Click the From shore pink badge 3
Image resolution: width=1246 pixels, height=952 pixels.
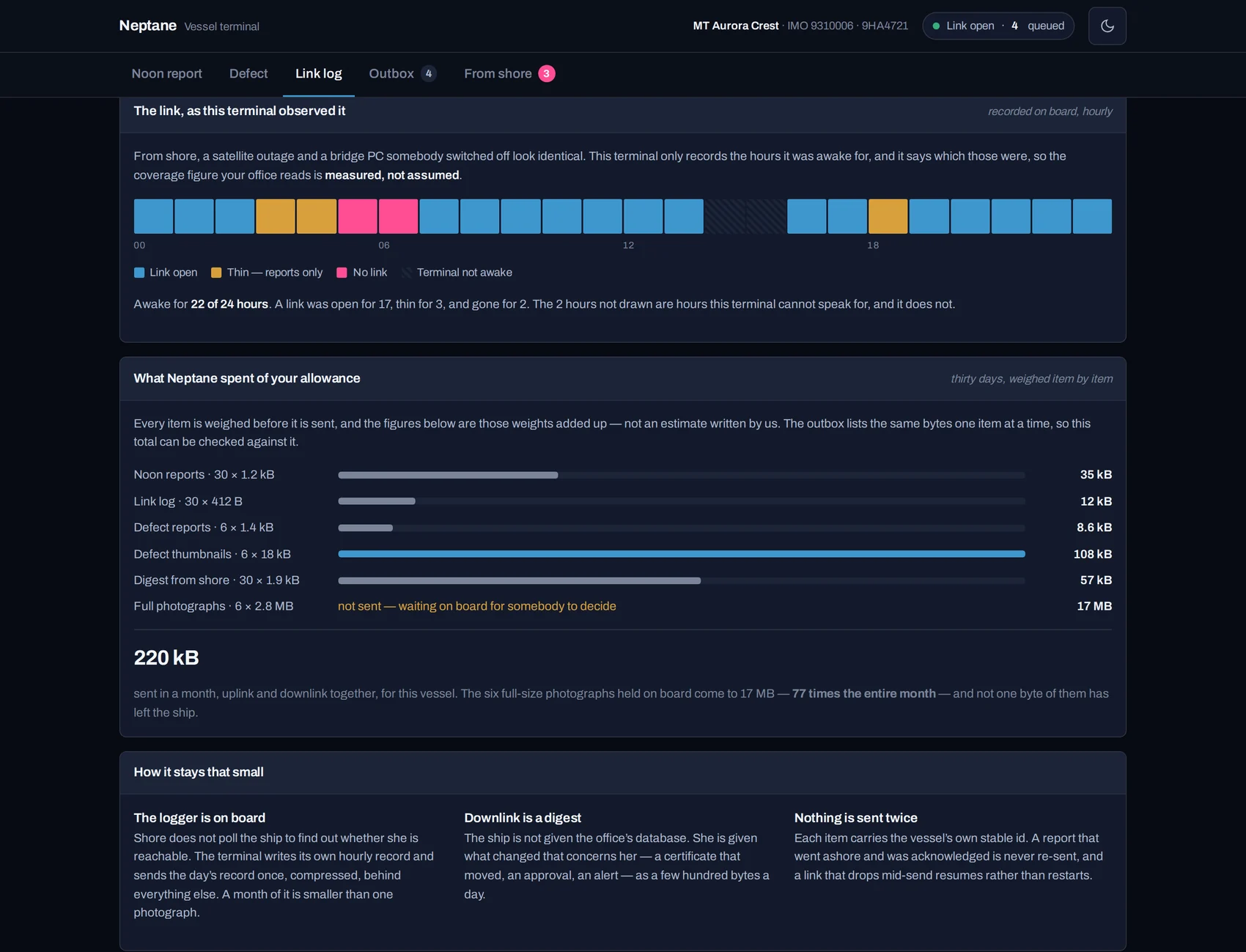coord(547,73)
